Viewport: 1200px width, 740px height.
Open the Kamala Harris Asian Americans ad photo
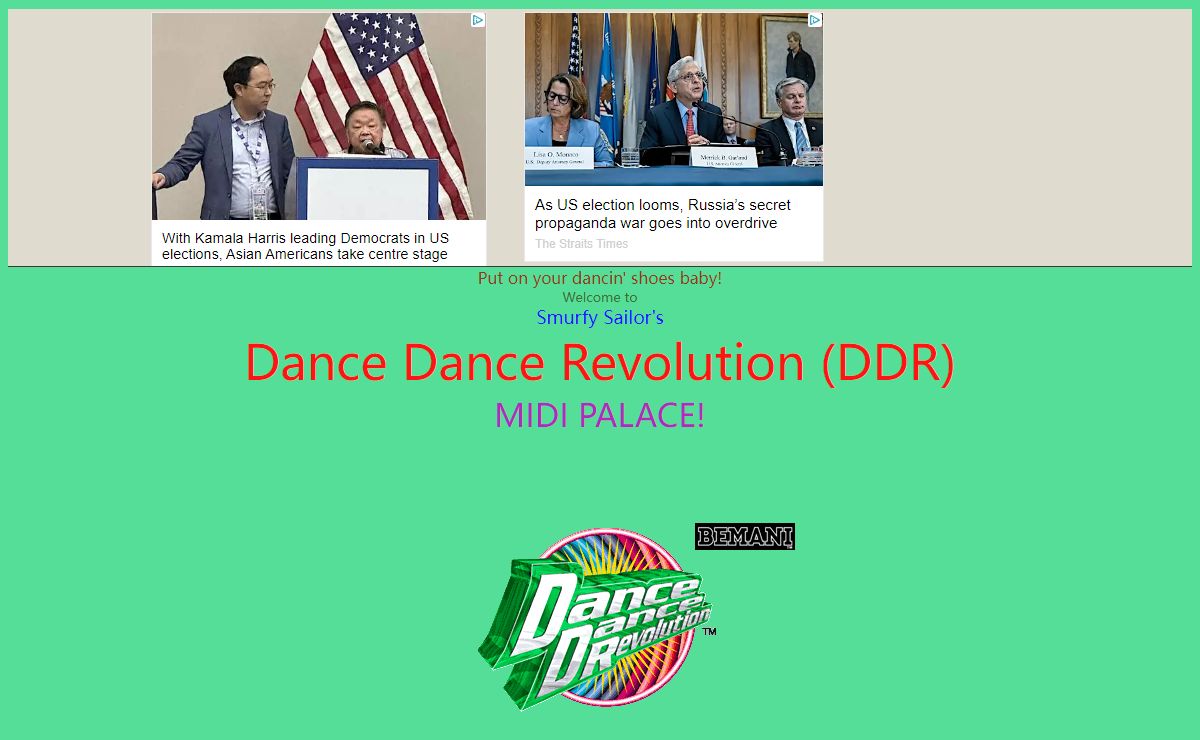319,116
